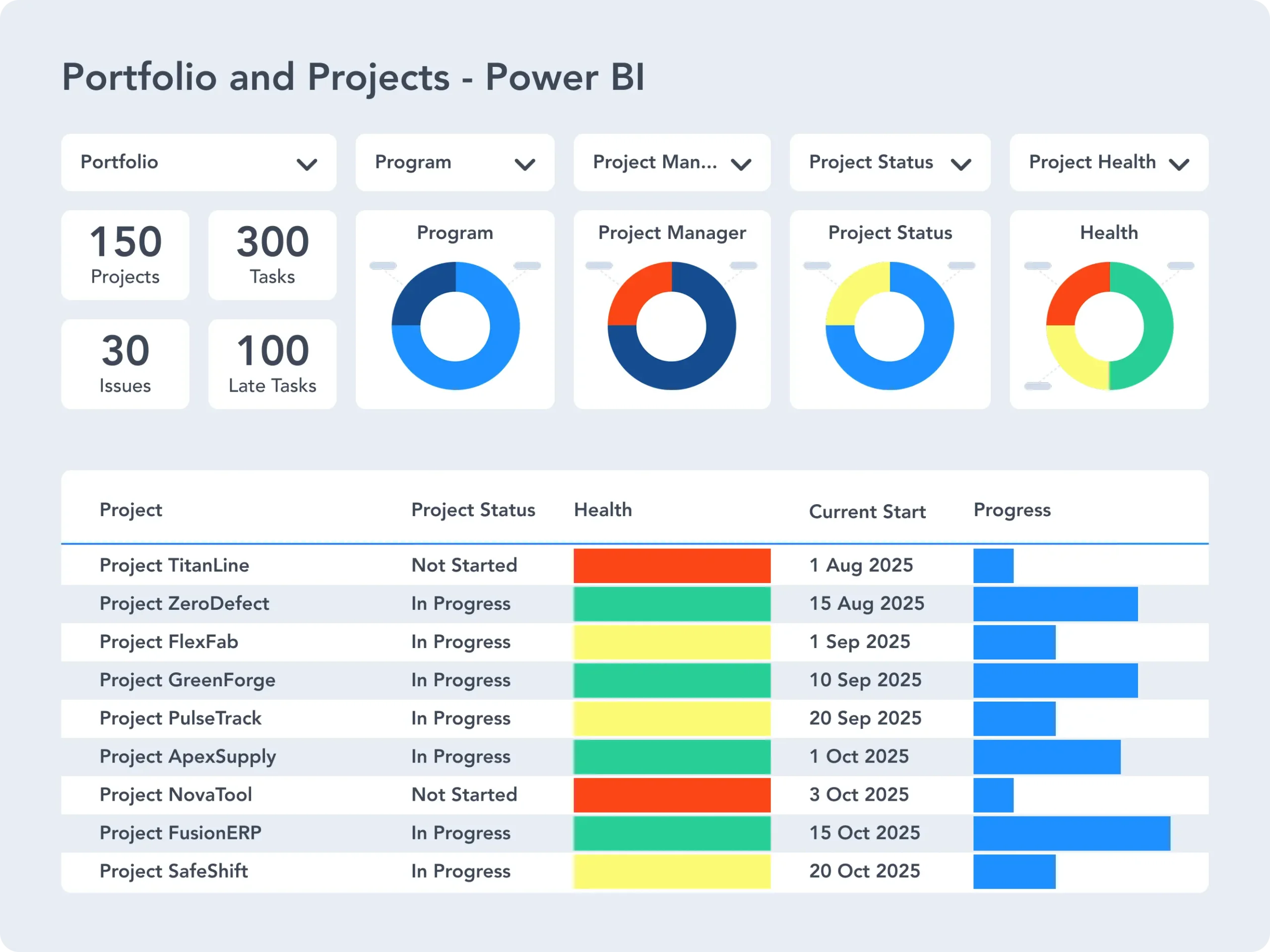Expand the Program dropdown chevron
The height and width of the screenshot is (952, 1270).
click(524, 165)
